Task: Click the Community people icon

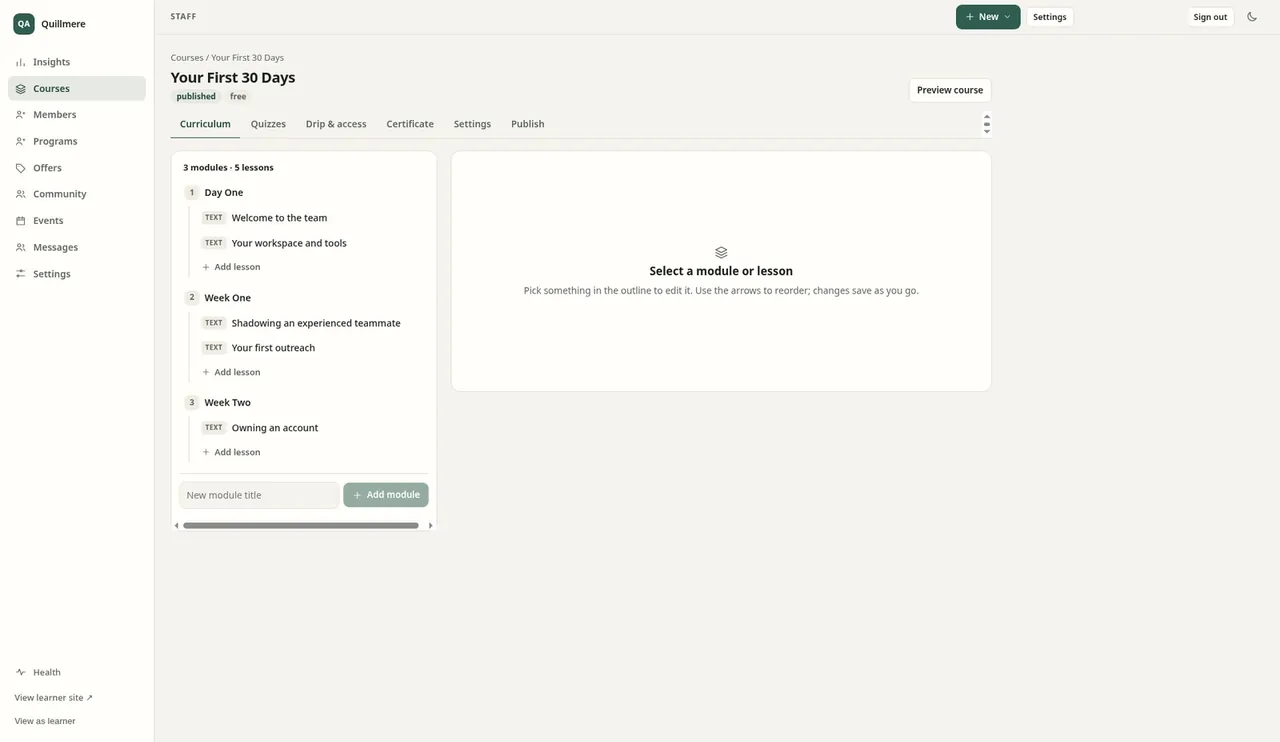Action: (20, 194)
